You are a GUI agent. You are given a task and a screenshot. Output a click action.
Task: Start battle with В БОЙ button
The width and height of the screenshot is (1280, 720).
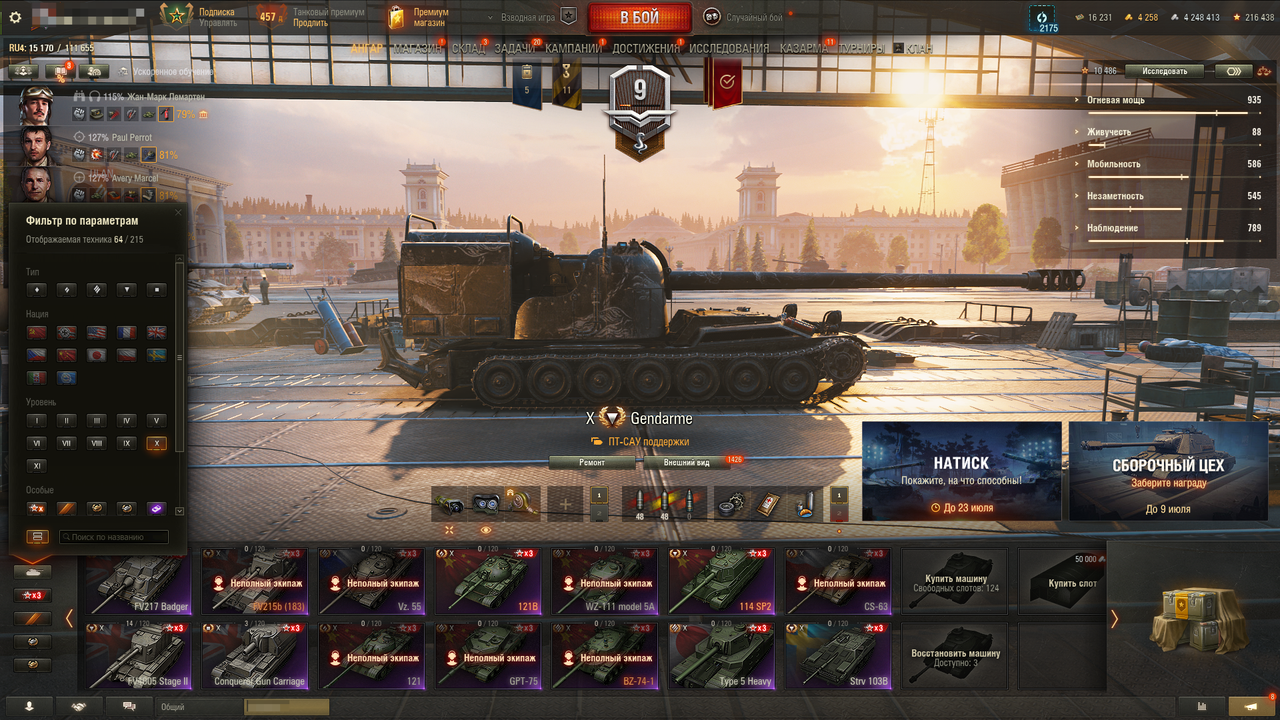point(640,18)
